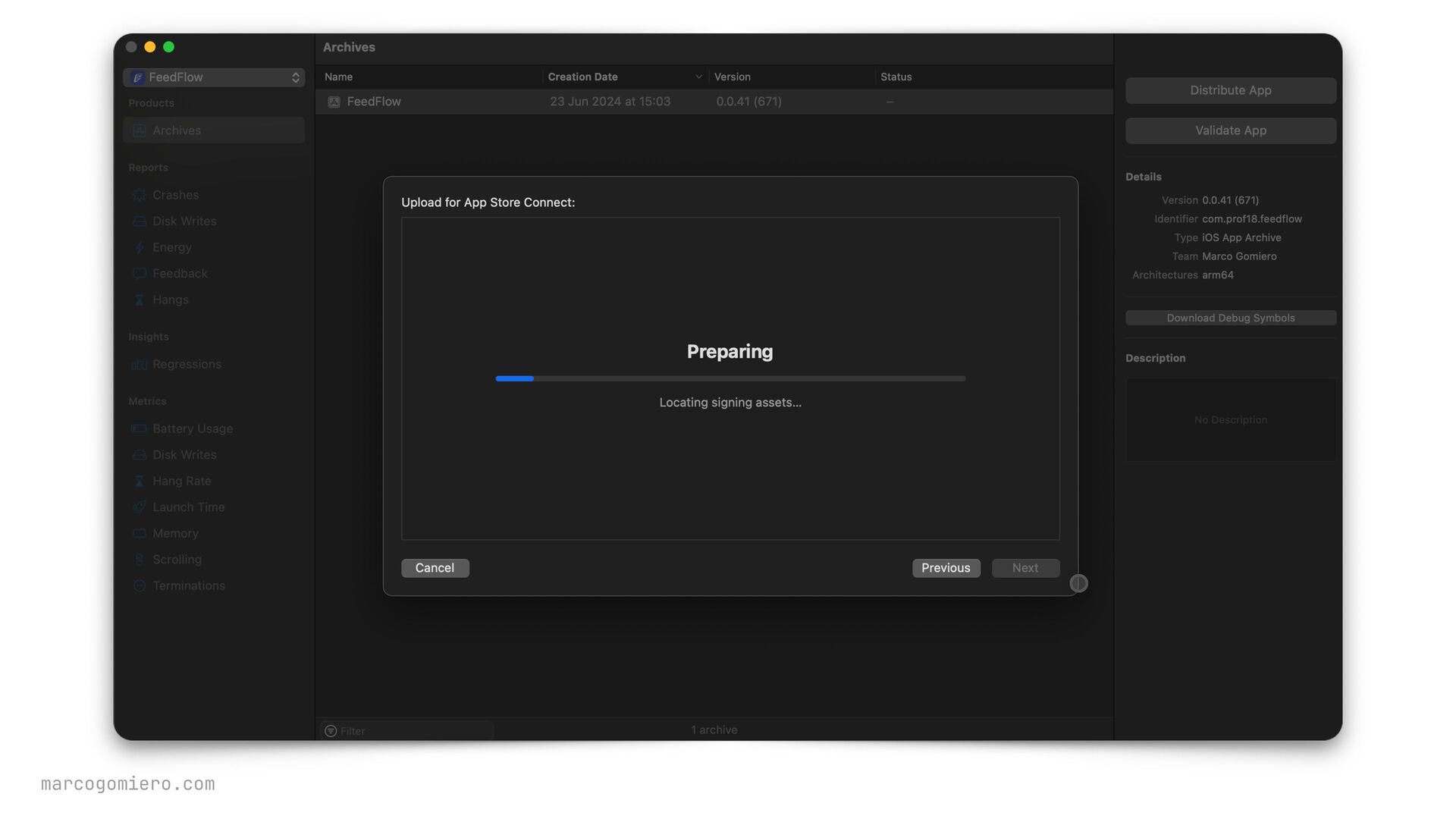Image resolution: width=1456 pixels, height=819 pixels.
Task: Select Archives under Products
Action: (214, 130)
